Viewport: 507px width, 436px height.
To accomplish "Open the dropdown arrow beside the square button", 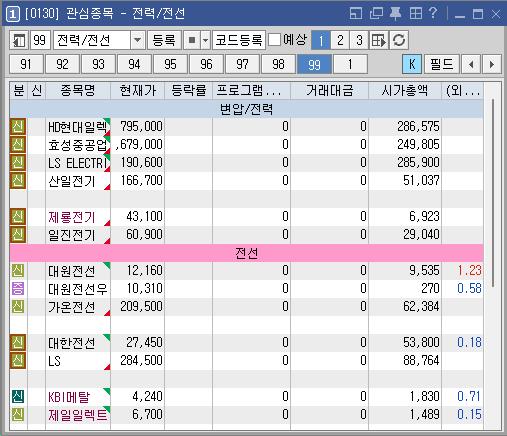I will pos(205,40).
